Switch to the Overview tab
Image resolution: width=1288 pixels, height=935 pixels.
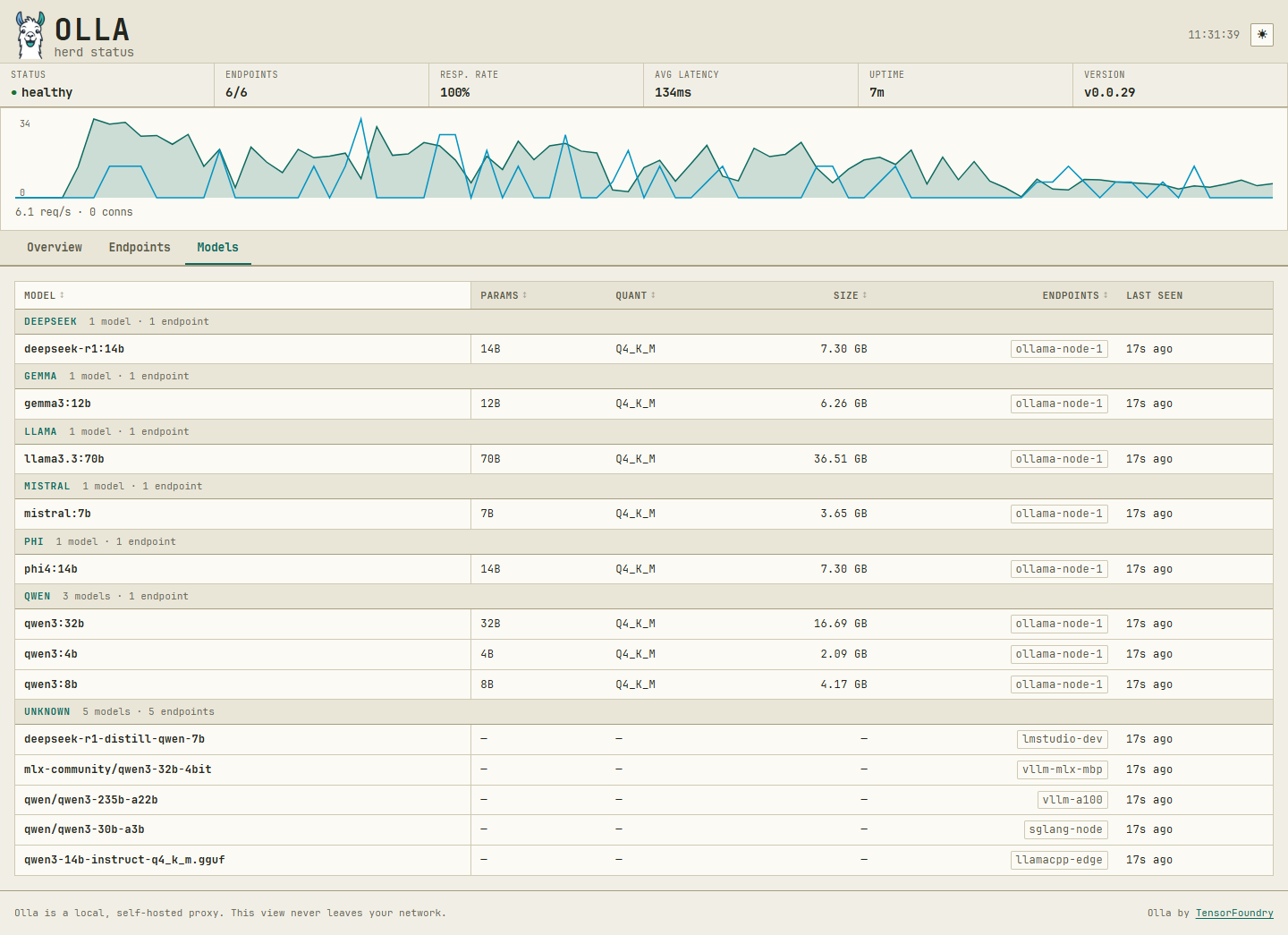click(55, 248)
